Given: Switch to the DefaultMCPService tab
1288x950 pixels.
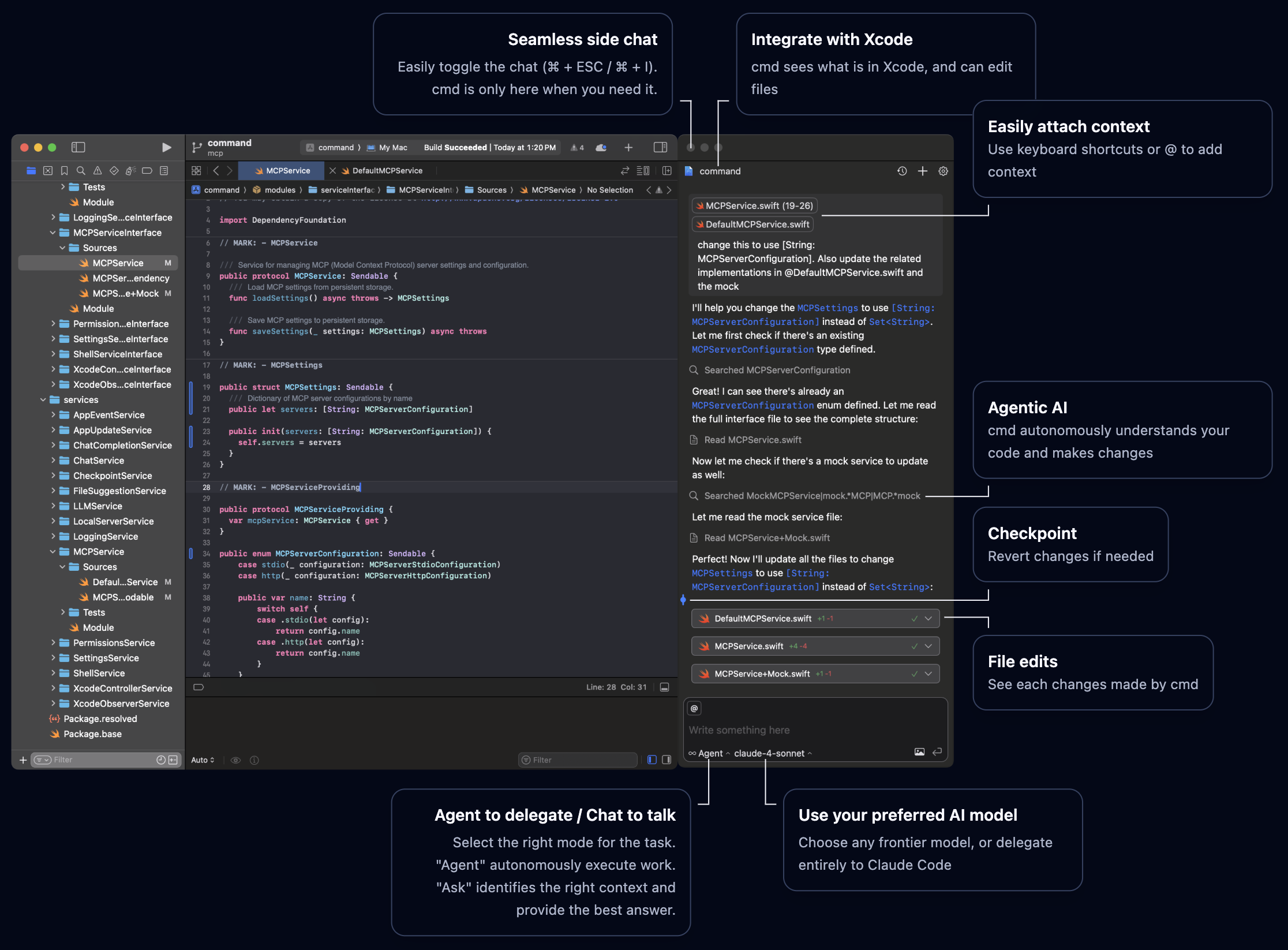Looking at the screenshot, I should pyautogui.click(x=387, y=171).
